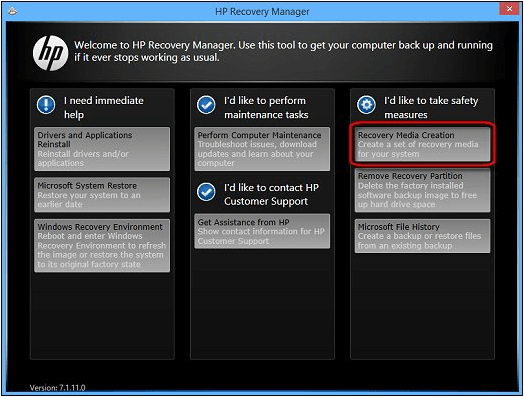Click the HP Recovery Manager window title
524x397 pixels.
coord(262,12)
